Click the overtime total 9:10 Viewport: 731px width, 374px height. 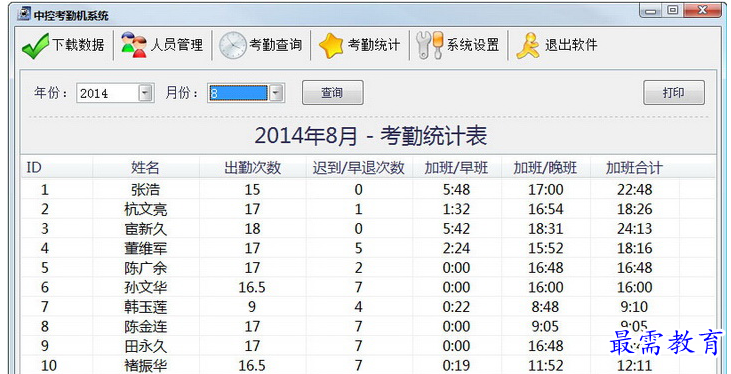[x=634, y=307]
